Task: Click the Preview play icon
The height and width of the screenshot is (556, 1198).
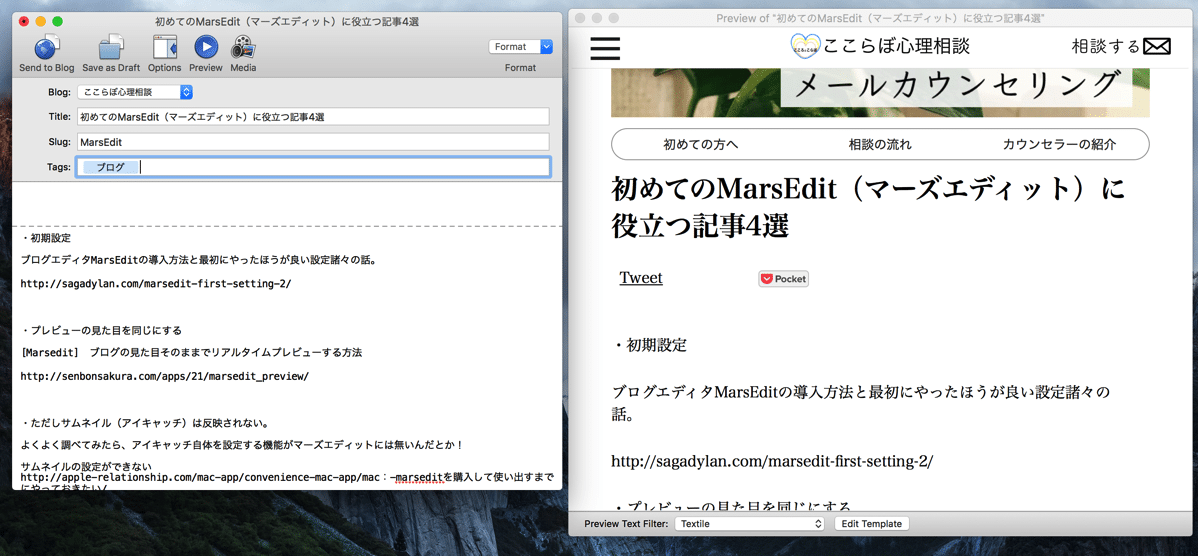Action: (x=206, y=47)
